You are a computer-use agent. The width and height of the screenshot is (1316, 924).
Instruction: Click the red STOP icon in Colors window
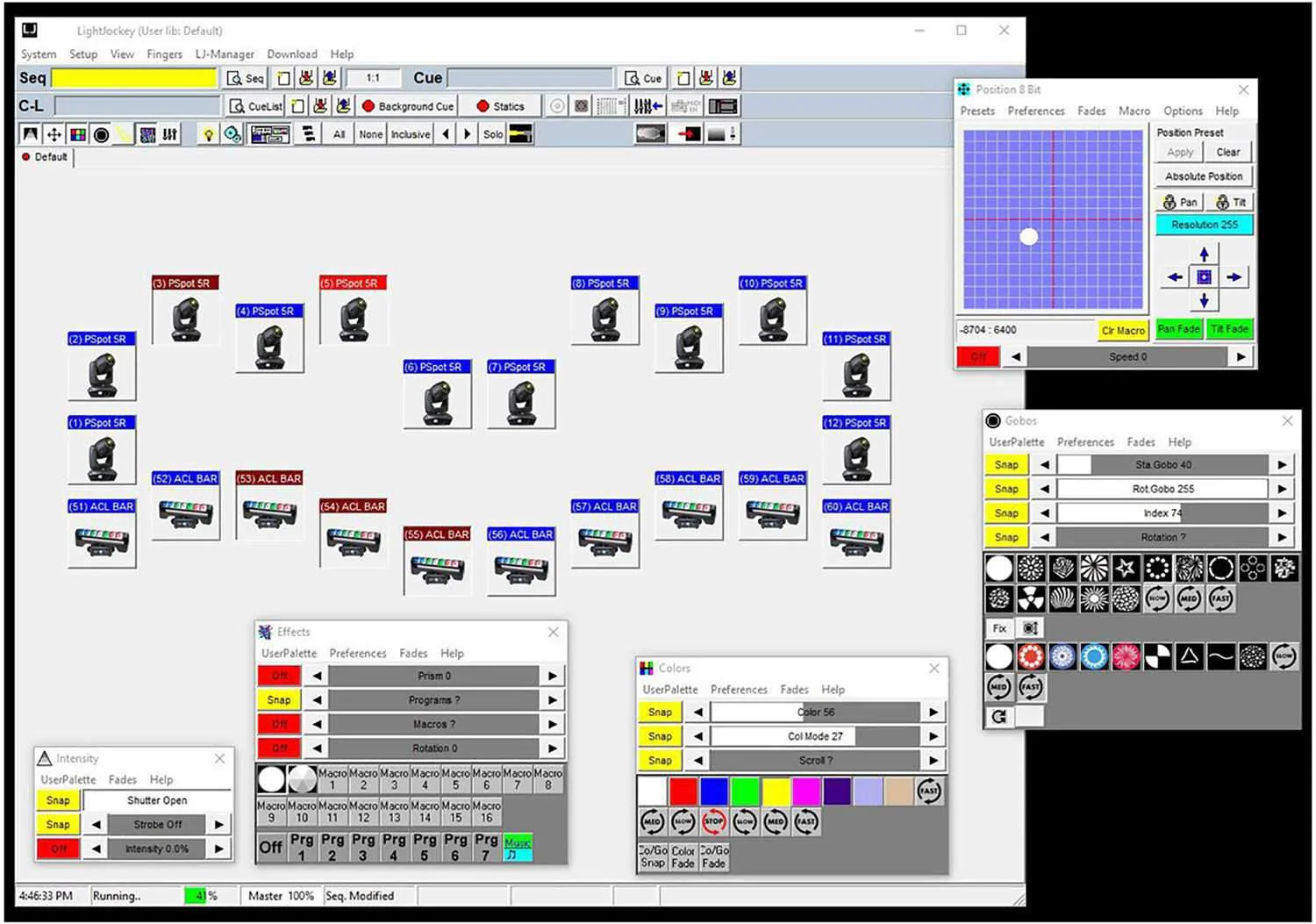(x=714, y=822)
